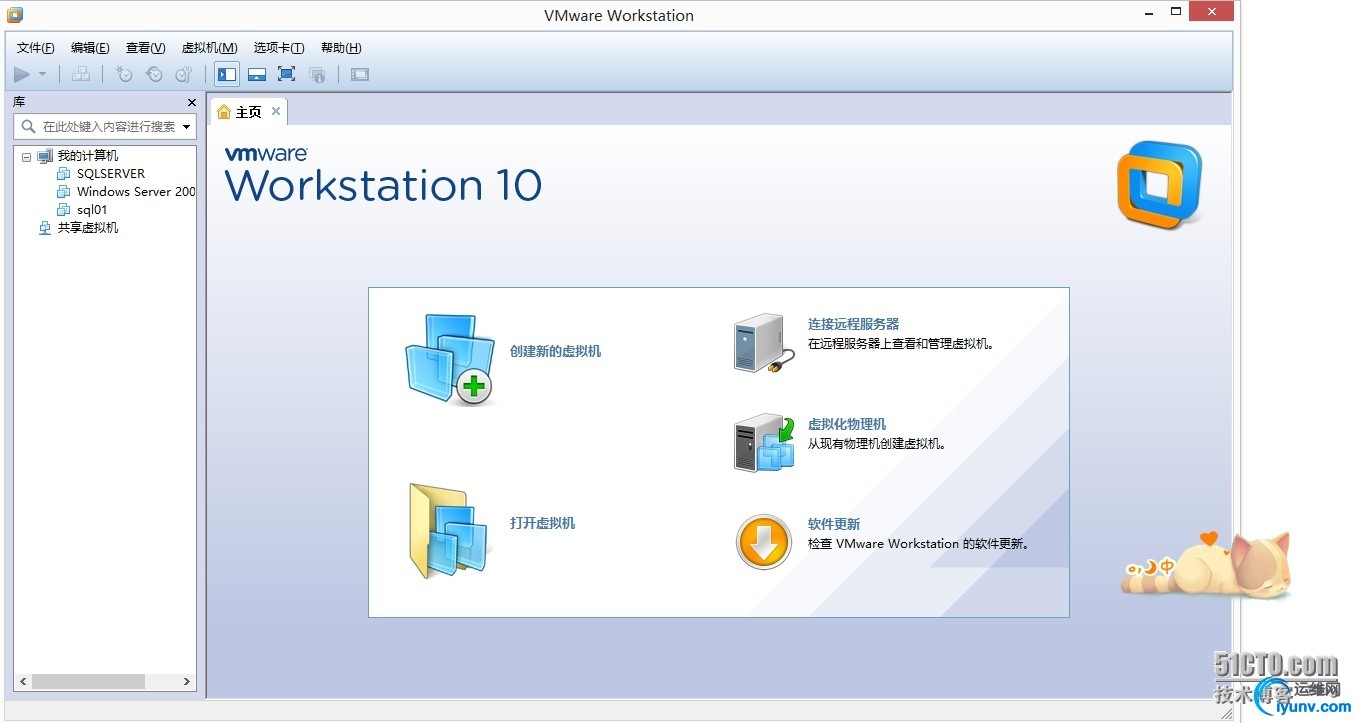Click the create new virtual machine icon
The width and height of the screenshot is (1357, 723).
(x=450, y=359)
